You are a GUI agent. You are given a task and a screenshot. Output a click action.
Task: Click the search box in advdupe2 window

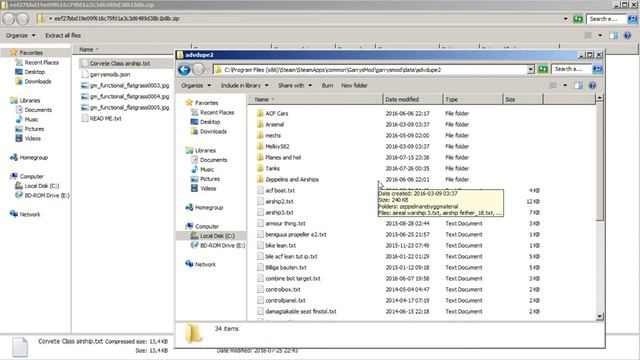[x=571, y=69]
